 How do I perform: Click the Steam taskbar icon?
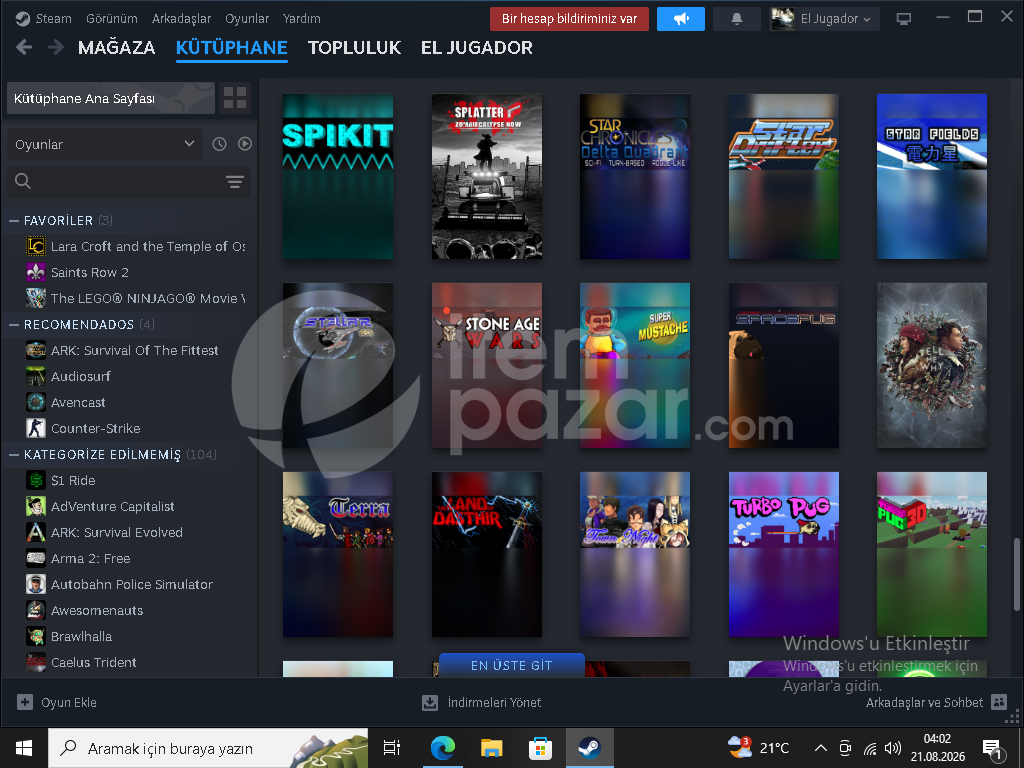pos(589,748)
